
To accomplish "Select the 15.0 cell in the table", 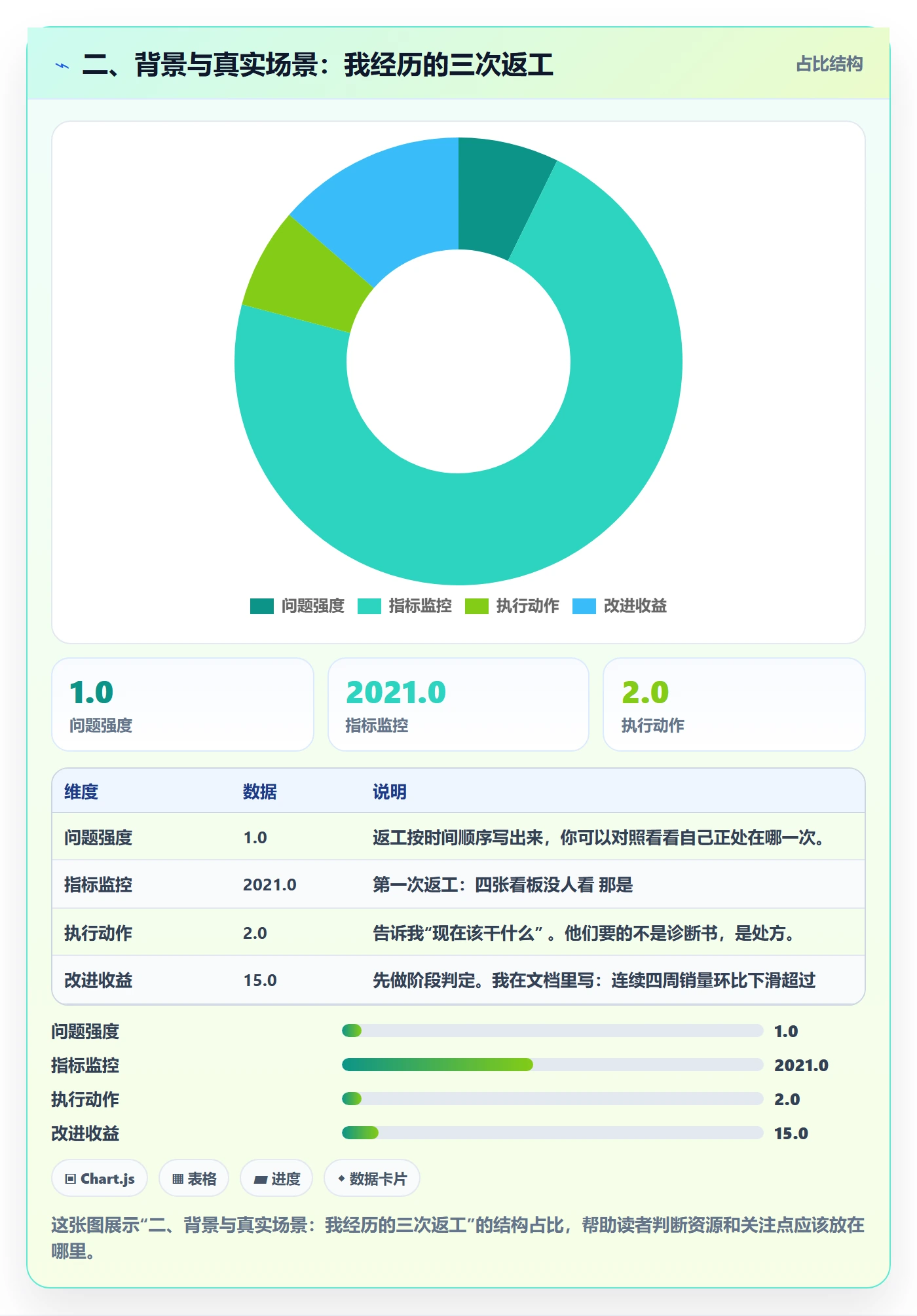I will [x=260, y=980].
